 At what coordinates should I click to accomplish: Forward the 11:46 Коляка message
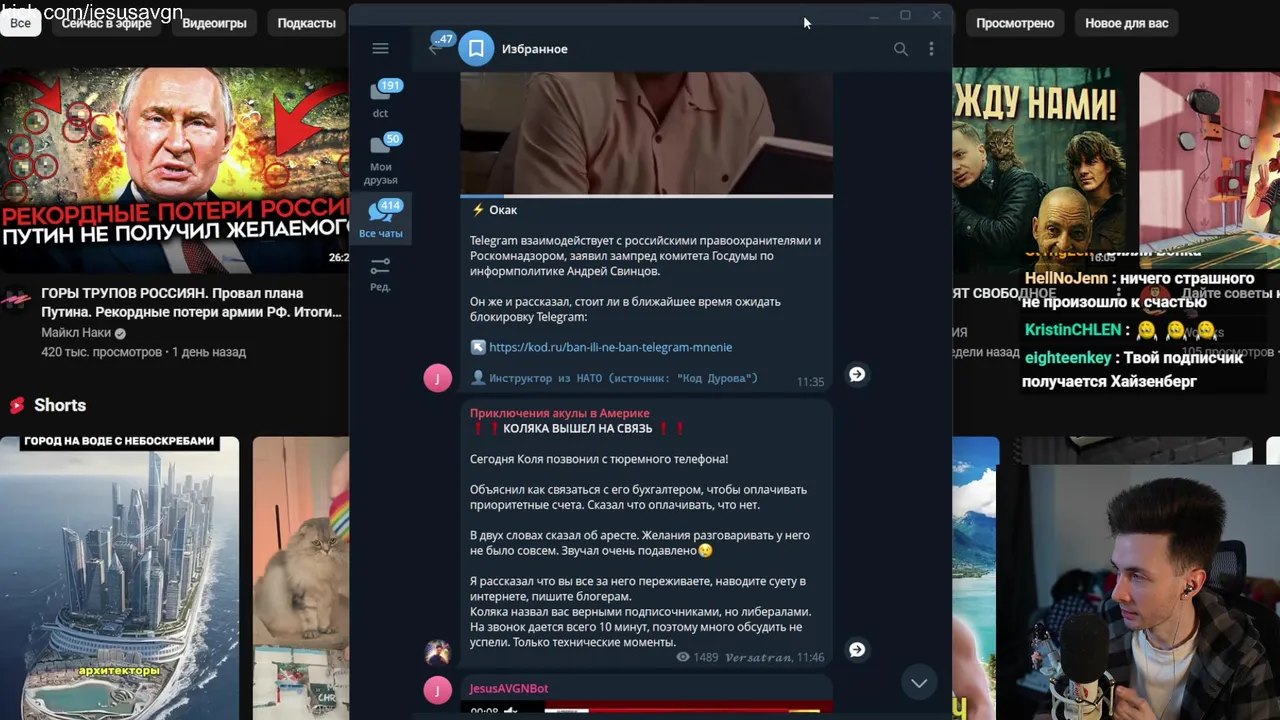click(857, 650)
